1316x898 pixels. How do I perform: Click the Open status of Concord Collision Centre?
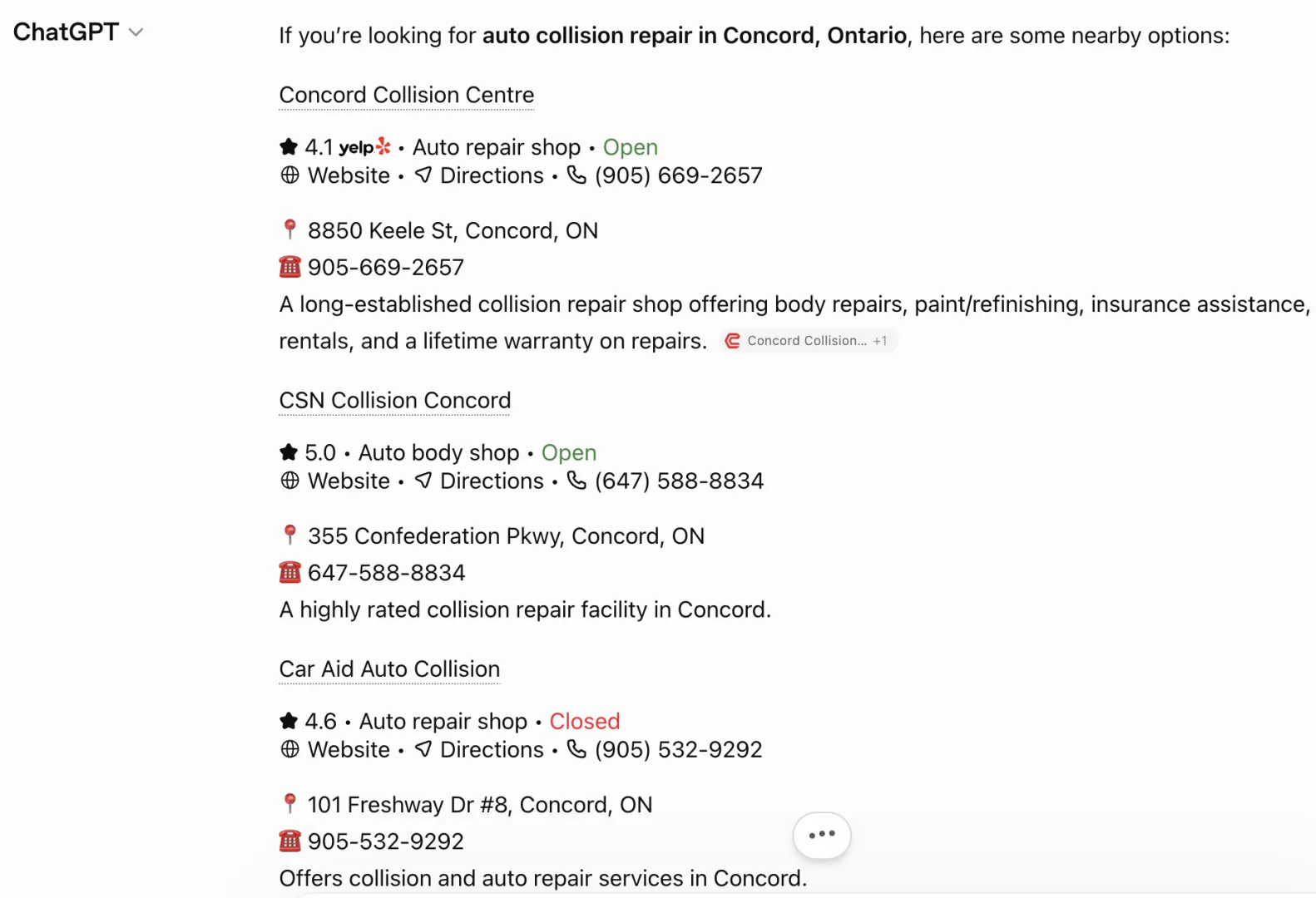point(631,147)
